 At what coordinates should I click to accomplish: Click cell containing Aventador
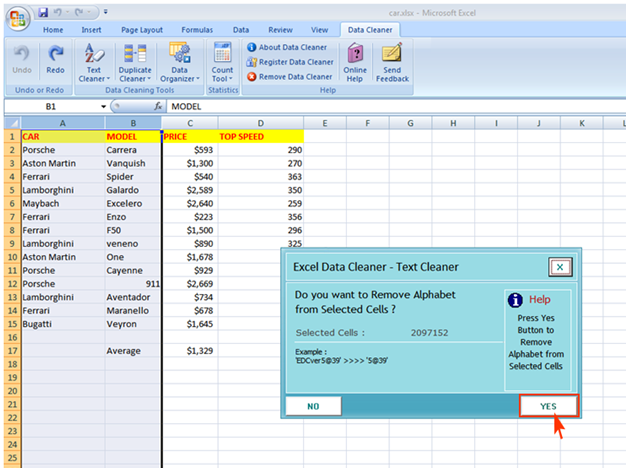pyautogui.click(x=133, y=297)
